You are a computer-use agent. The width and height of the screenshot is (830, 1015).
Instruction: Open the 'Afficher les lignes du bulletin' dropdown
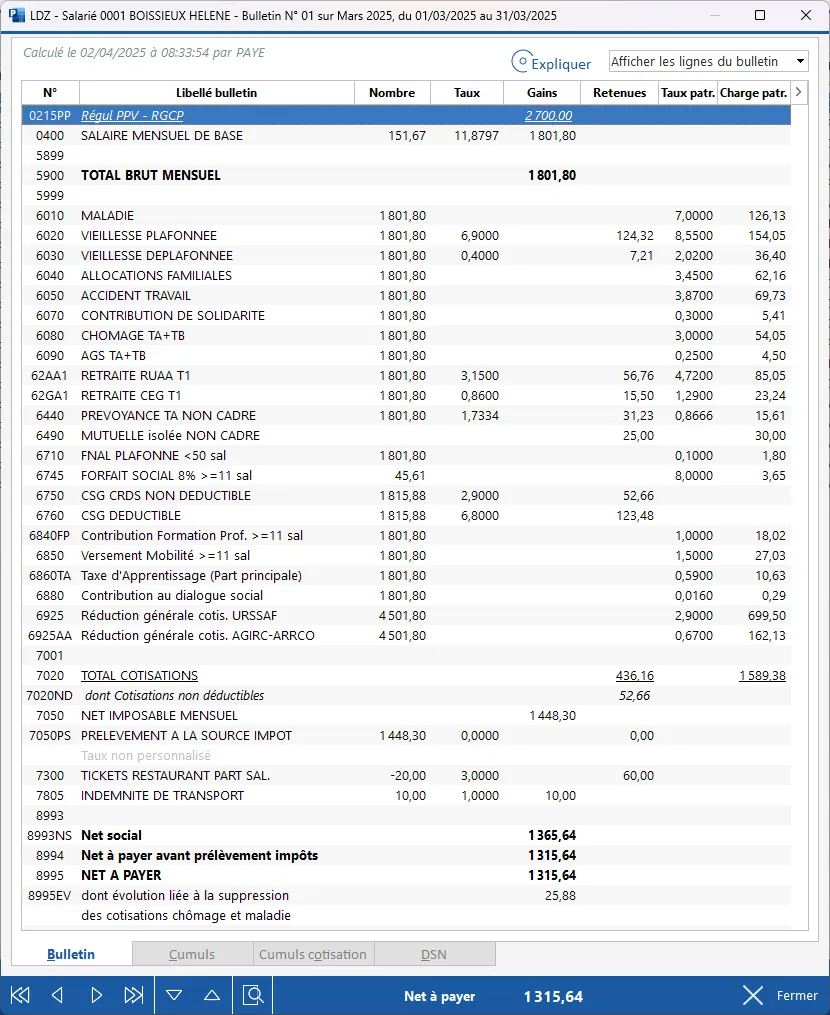(708, 62)
